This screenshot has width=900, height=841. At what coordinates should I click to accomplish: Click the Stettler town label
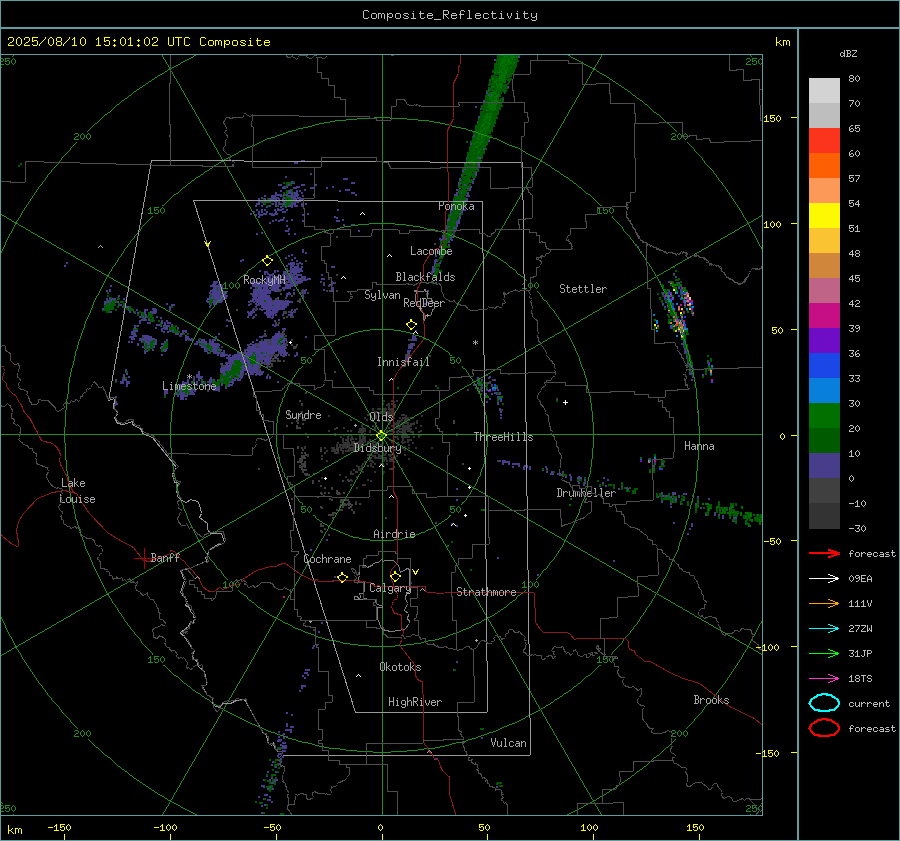(583, 289)
